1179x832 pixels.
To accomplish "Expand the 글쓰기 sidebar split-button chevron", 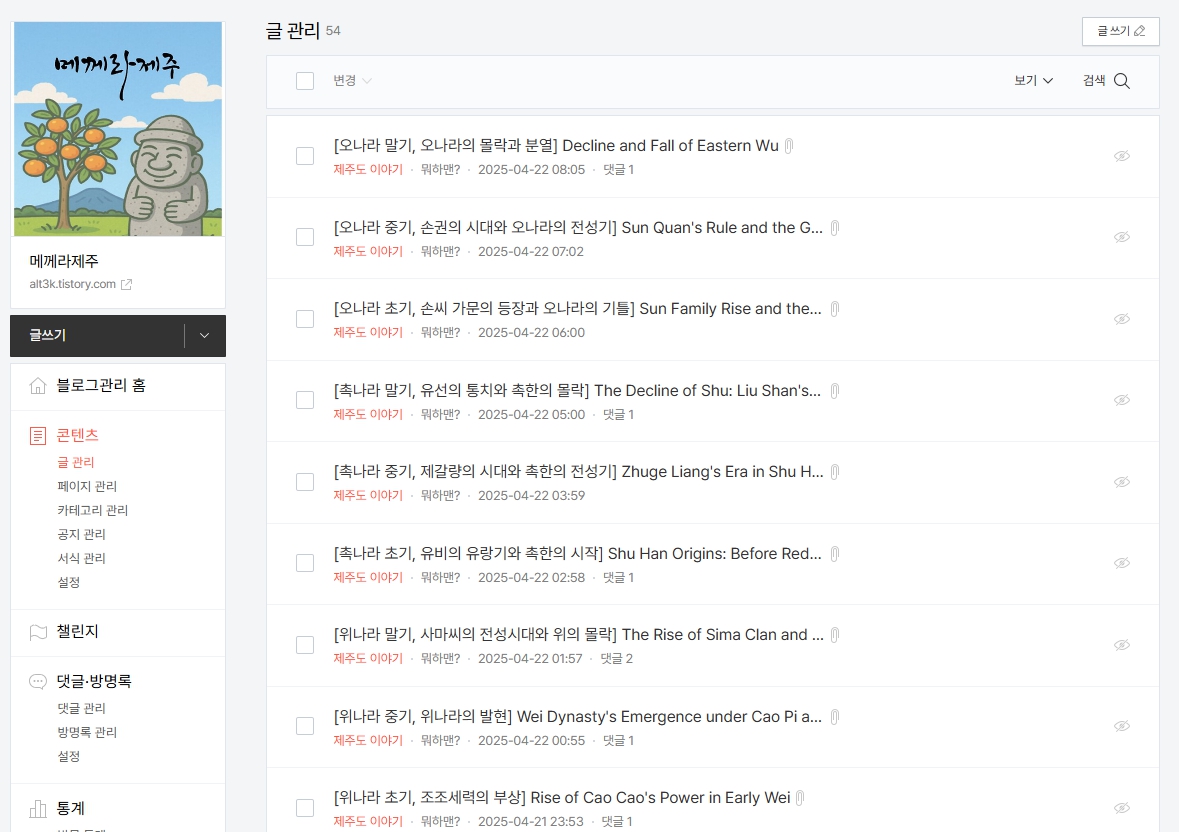I will click(x=204, y=336).
